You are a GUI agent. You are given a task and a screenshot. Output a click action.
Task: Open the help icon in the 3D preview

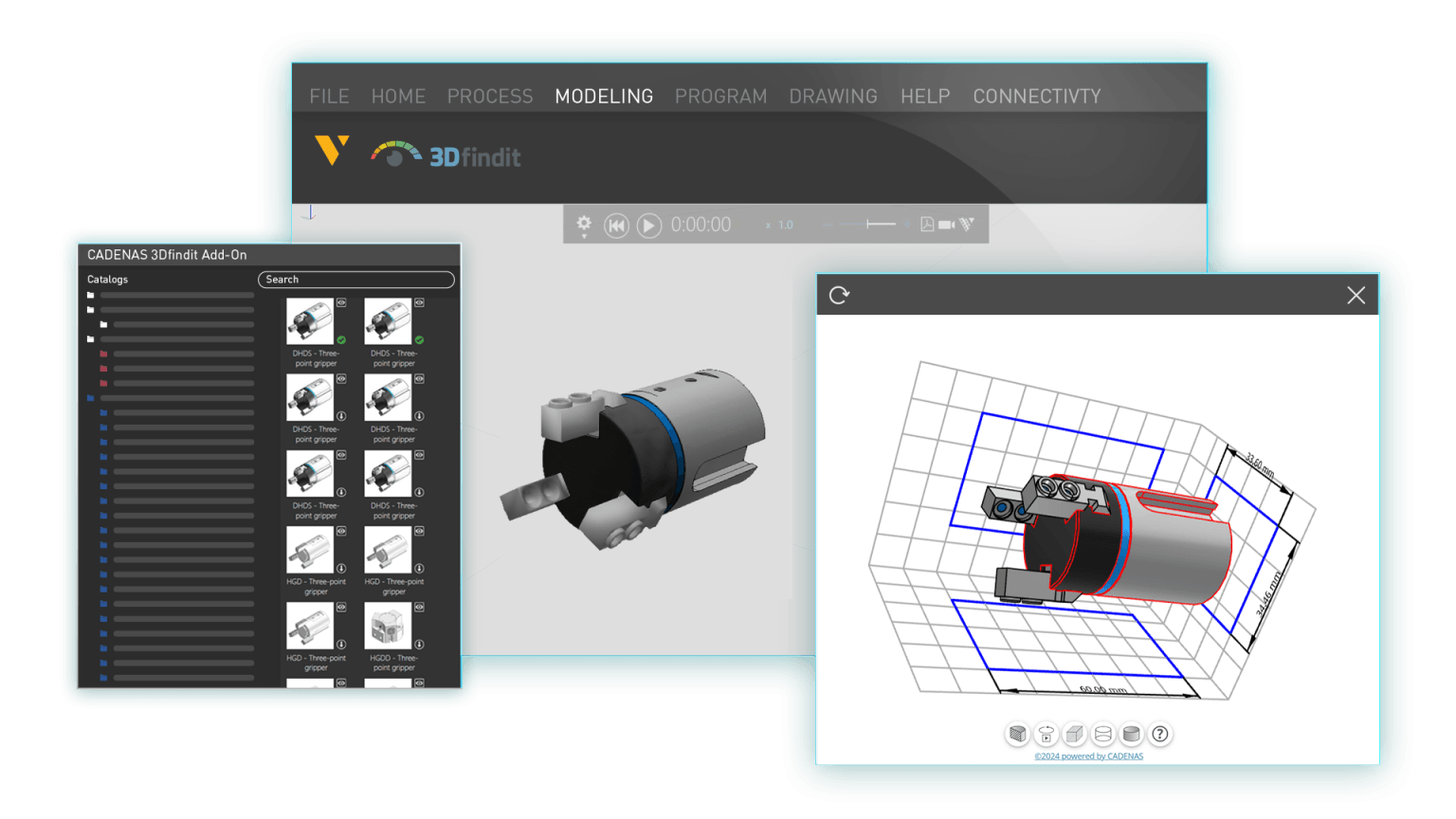pos(1159,735)
